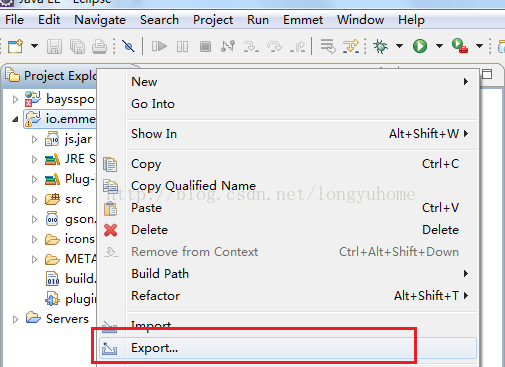Expand the META-INF folder node
The height and width of the screenshot is (367, 505).
coord(34,259)
